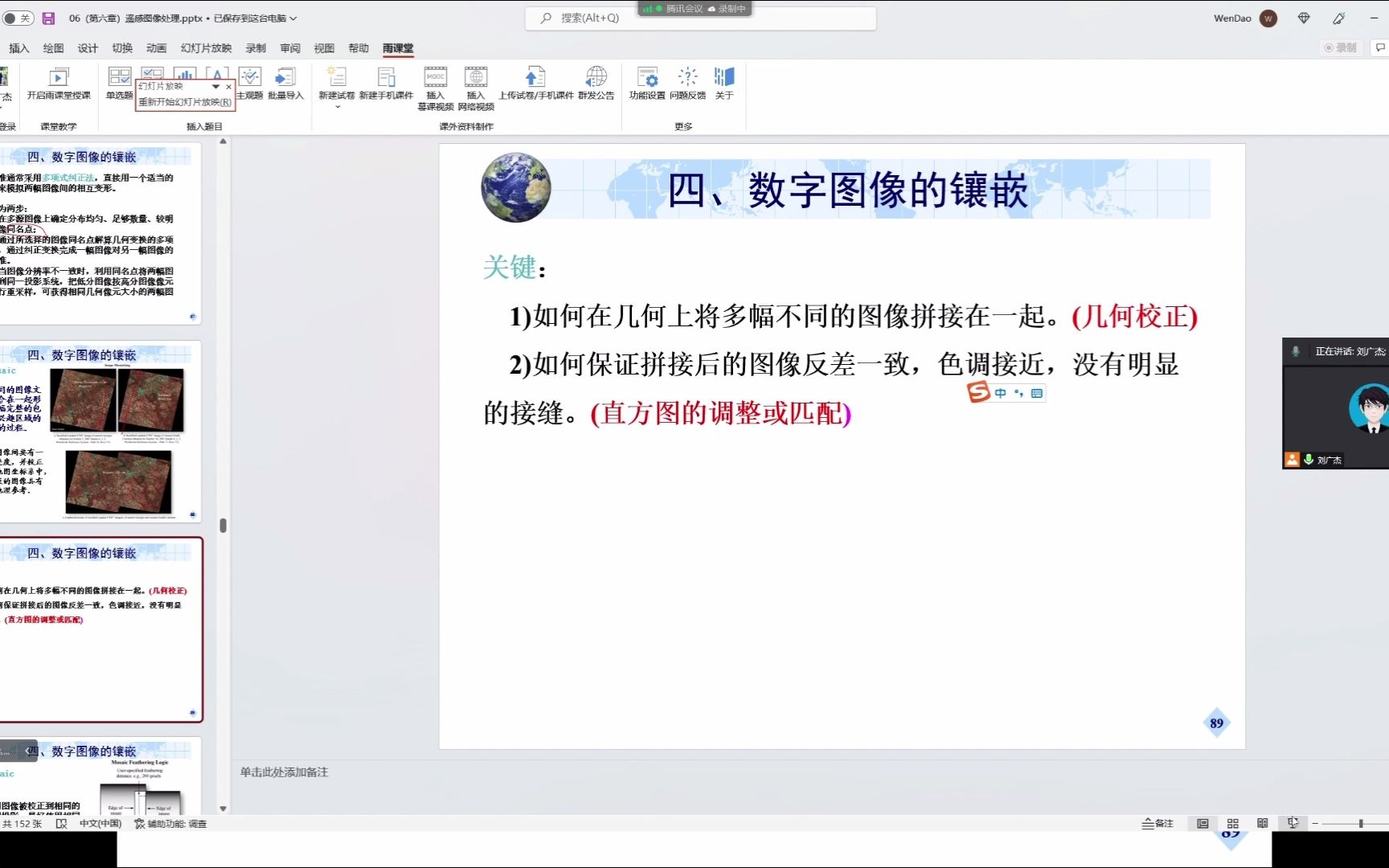Switch to Reading view icon
This screenshot has width=1389, height=868.
pos(1262,823)
